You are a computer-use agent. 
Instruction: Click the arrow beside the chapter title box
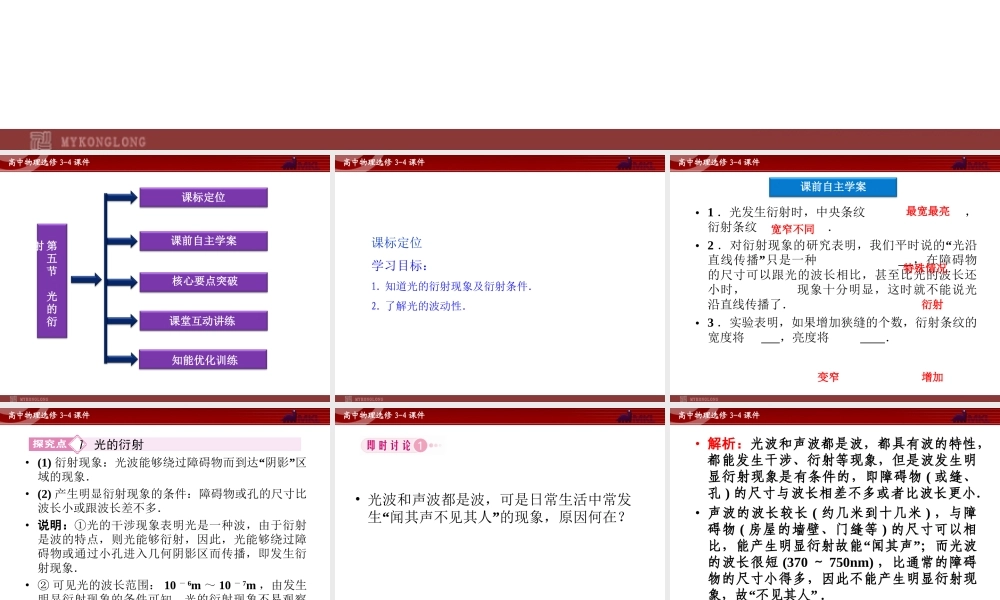pos(86,280)
